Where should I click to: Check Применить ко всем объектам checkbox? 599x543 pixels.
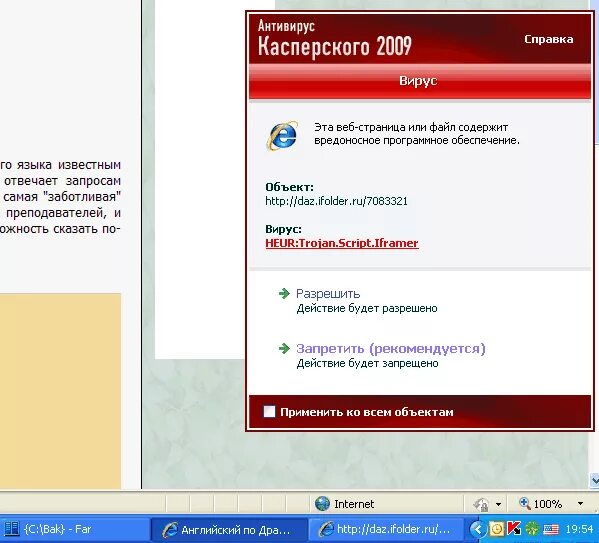point(269,412)
